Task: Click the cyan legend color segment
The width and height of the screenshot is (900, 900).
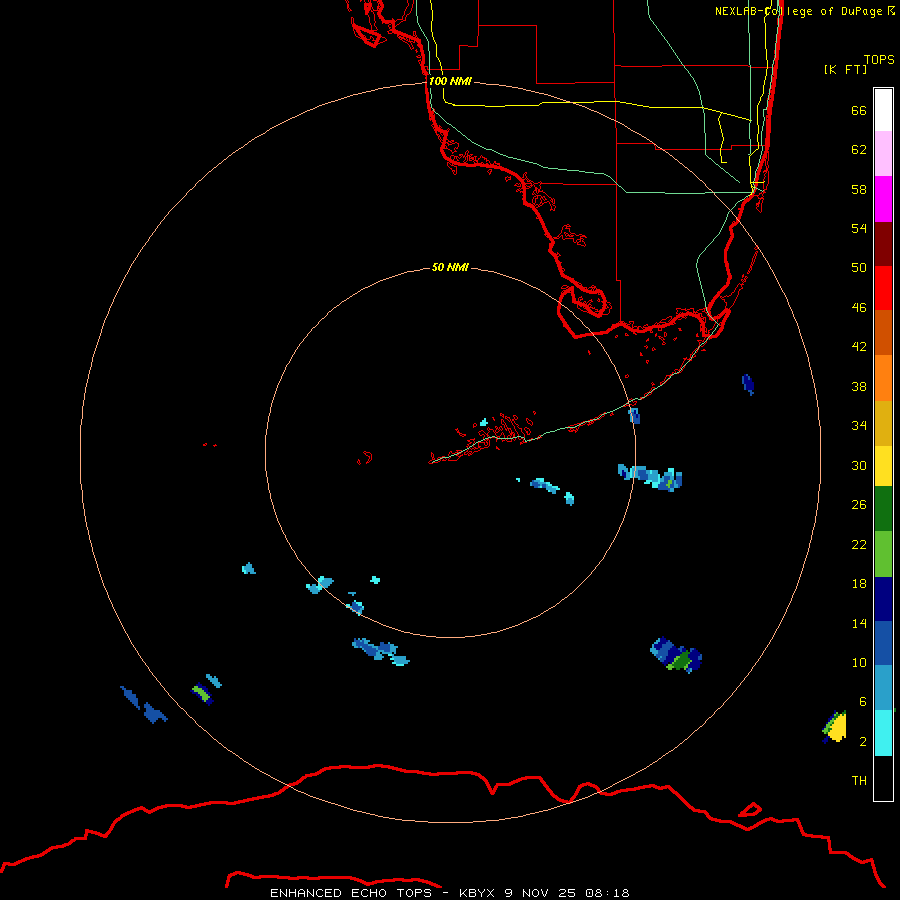Action: point(883,733)
